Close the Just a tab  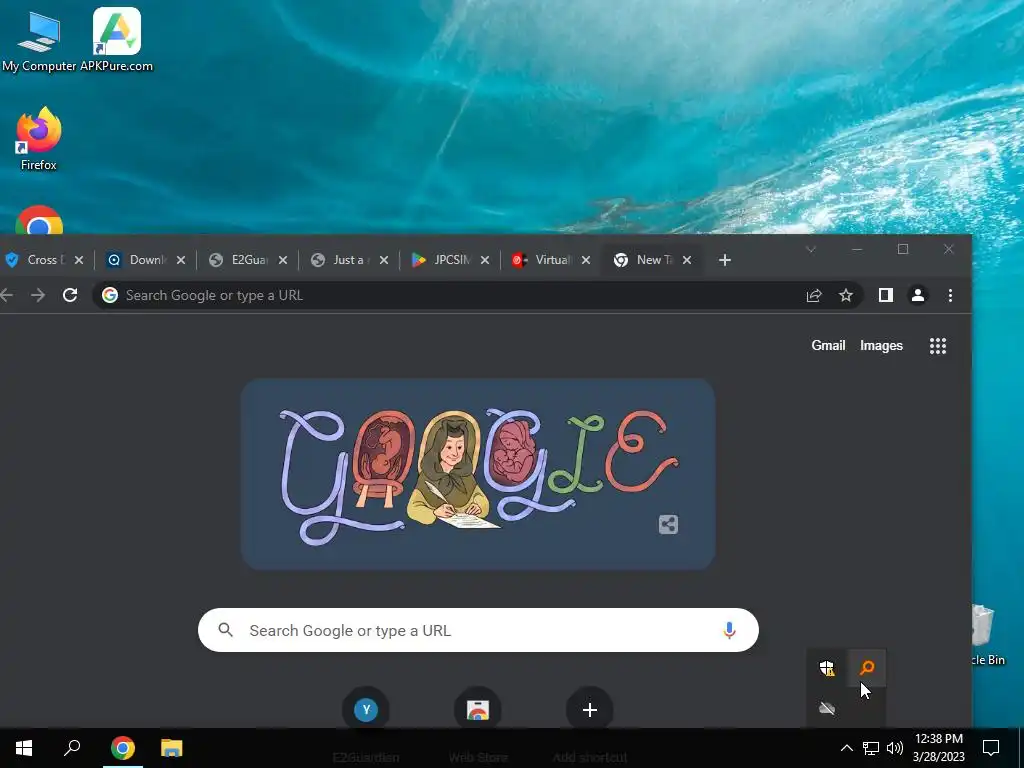(384, 260)
